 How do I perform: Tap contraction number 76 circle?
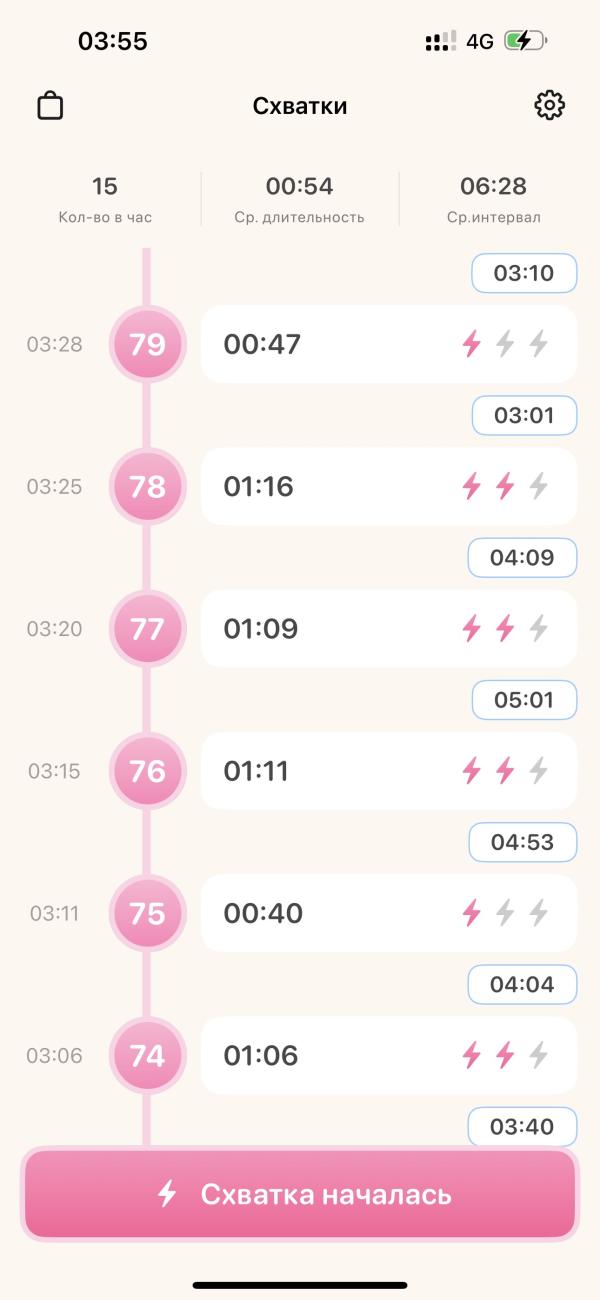click(x=147, y=771)
